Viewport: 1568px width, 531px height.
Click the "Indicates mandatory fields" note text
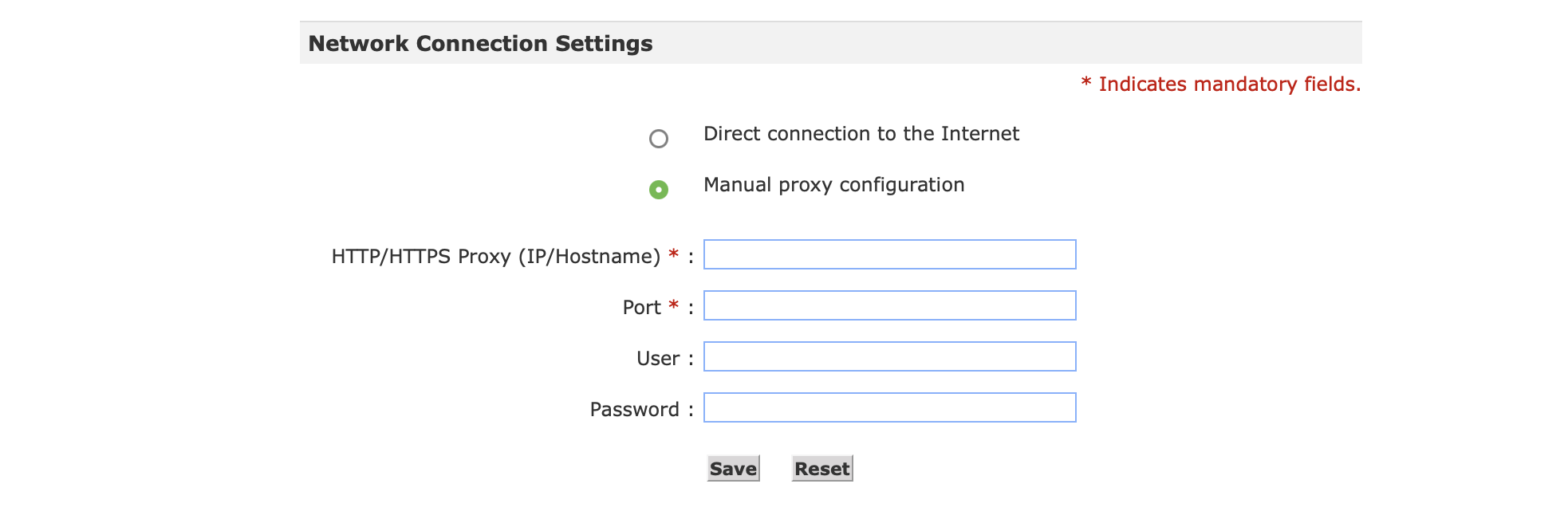click(1229, 85)
